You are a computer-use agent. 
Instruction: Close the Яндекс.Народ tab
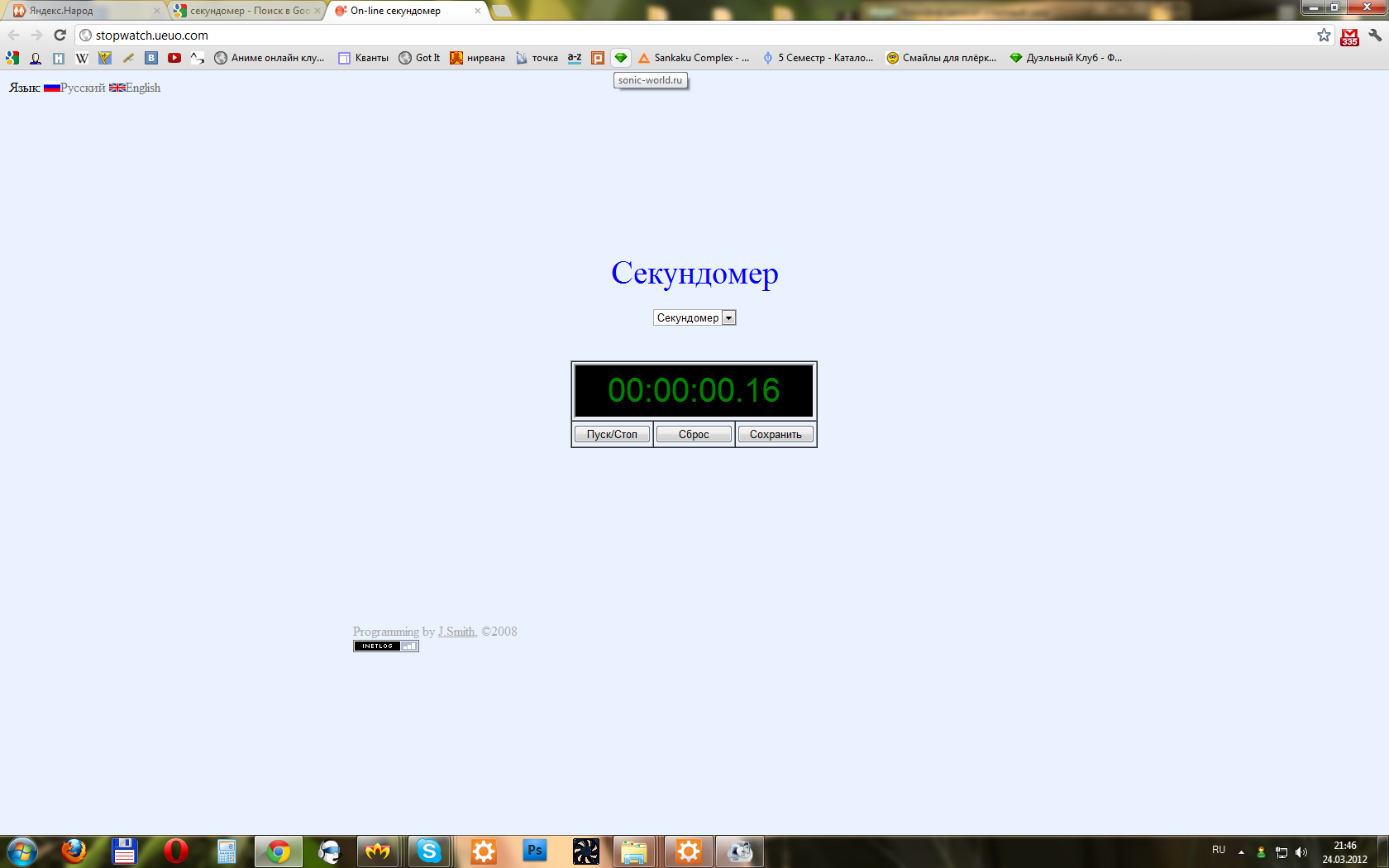(x=157, y=11)
